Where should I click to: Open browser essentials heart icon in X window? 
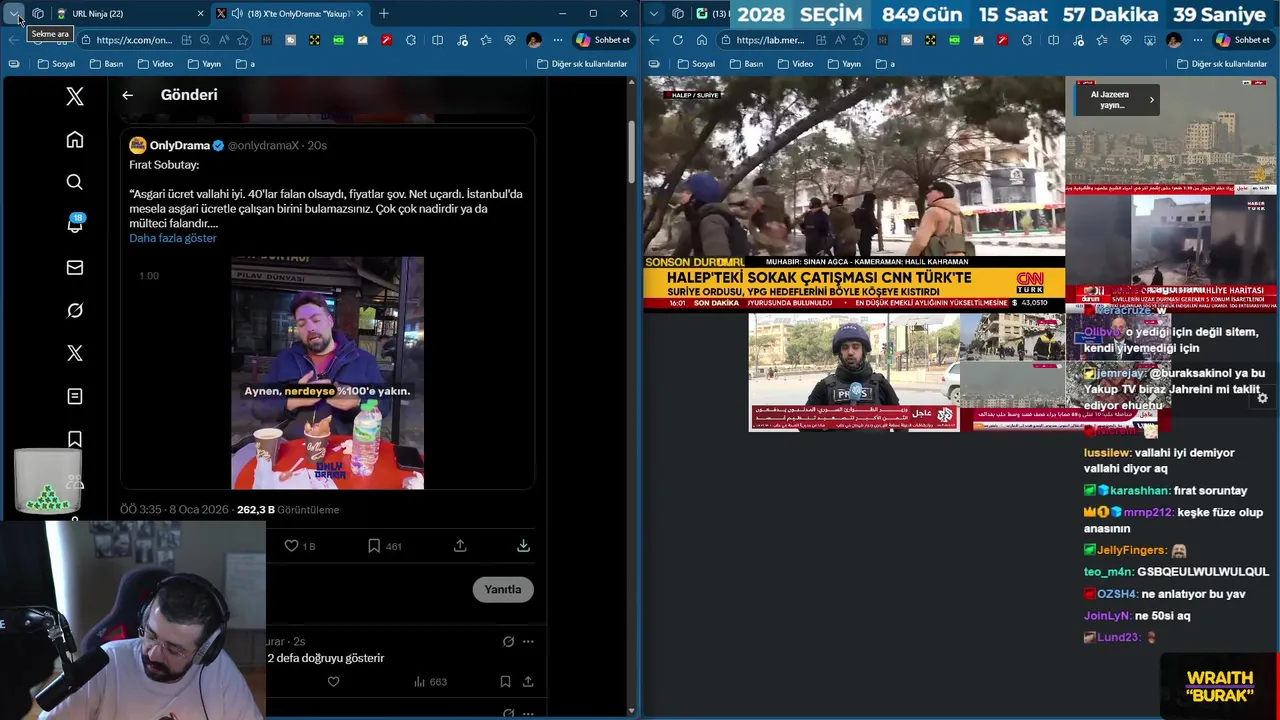pyautogui.click(x=510, y=40)
